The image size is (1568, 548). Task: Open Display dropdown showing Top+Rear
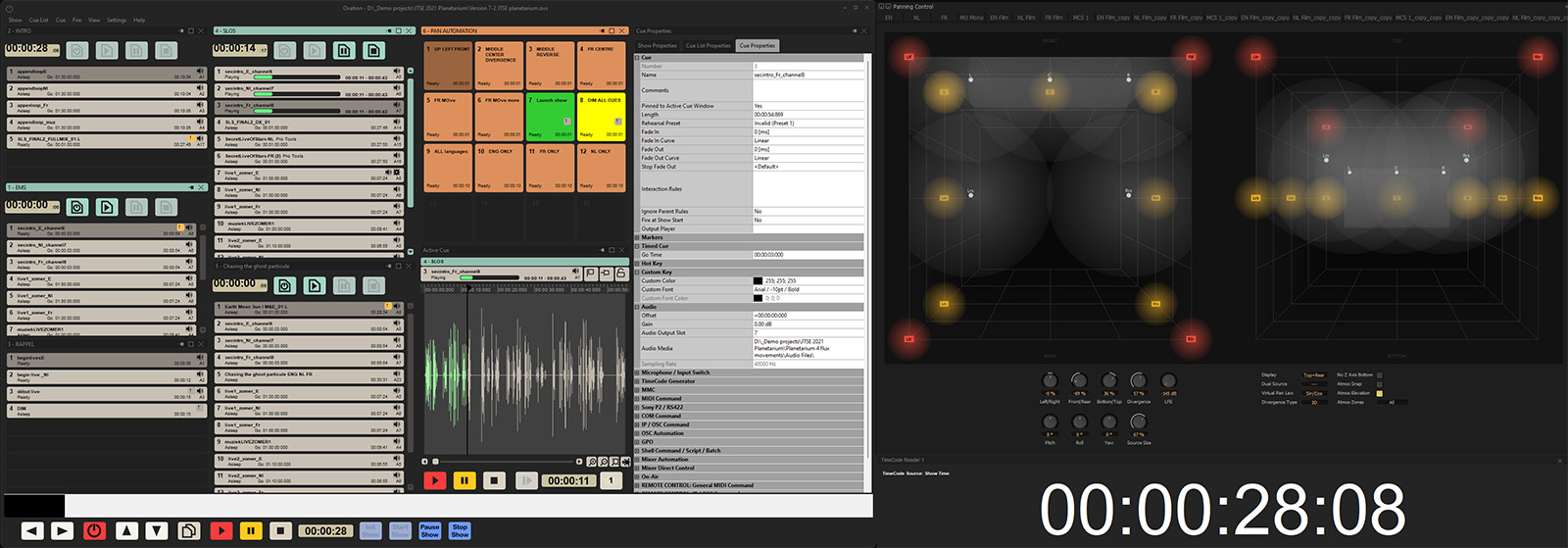(1314, 374)
